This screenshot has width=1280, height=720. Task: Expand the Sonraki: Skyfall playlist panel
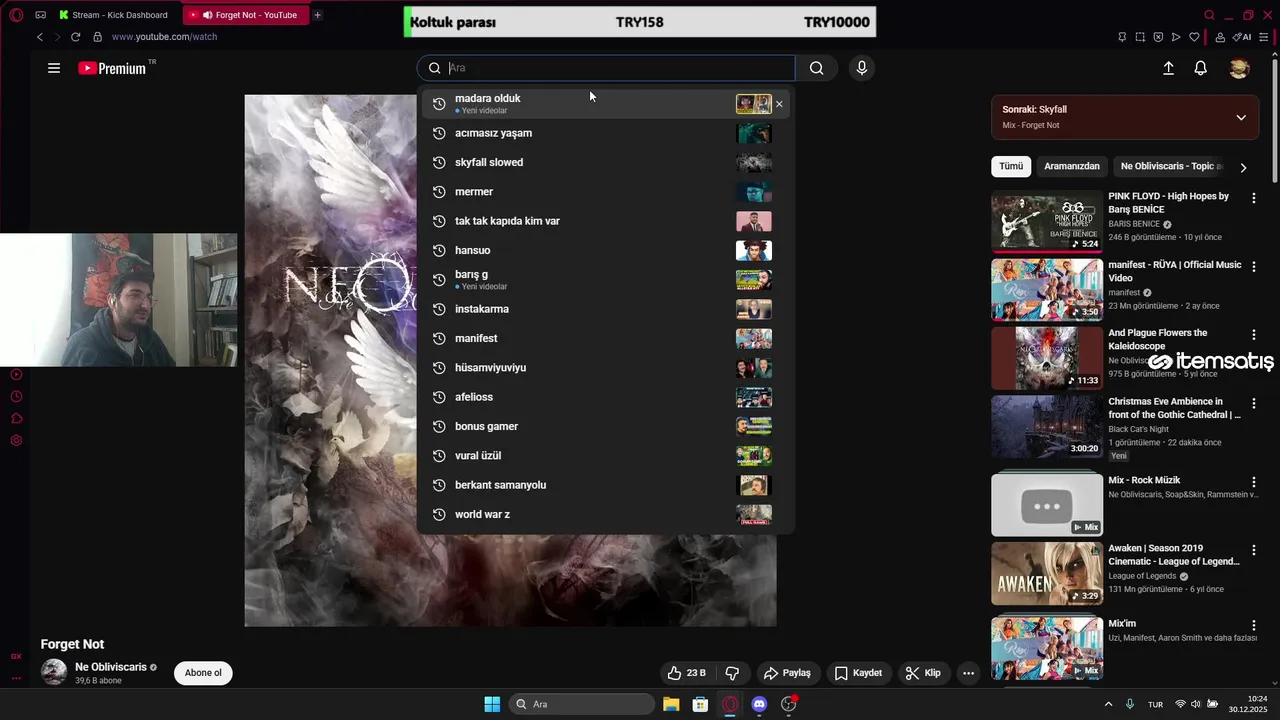point(1241,117)
